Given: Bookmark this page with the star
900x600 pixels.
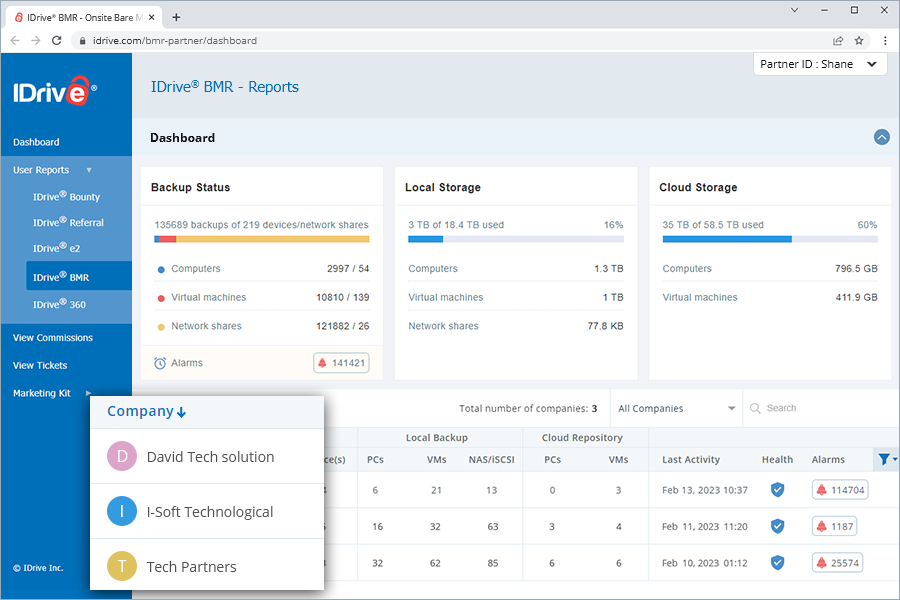Looking at the screenshot, I should tap(859, 40).
